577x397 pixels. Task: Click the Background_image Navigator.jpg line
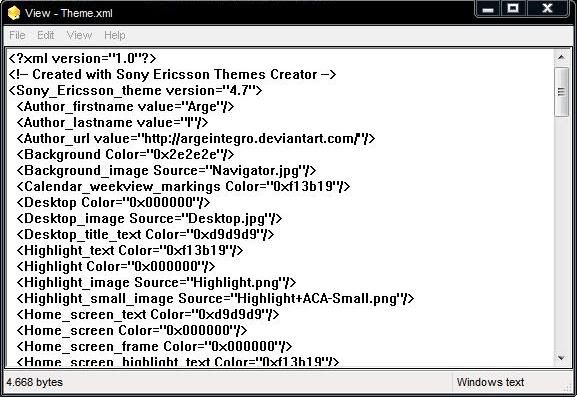point(166,171)
